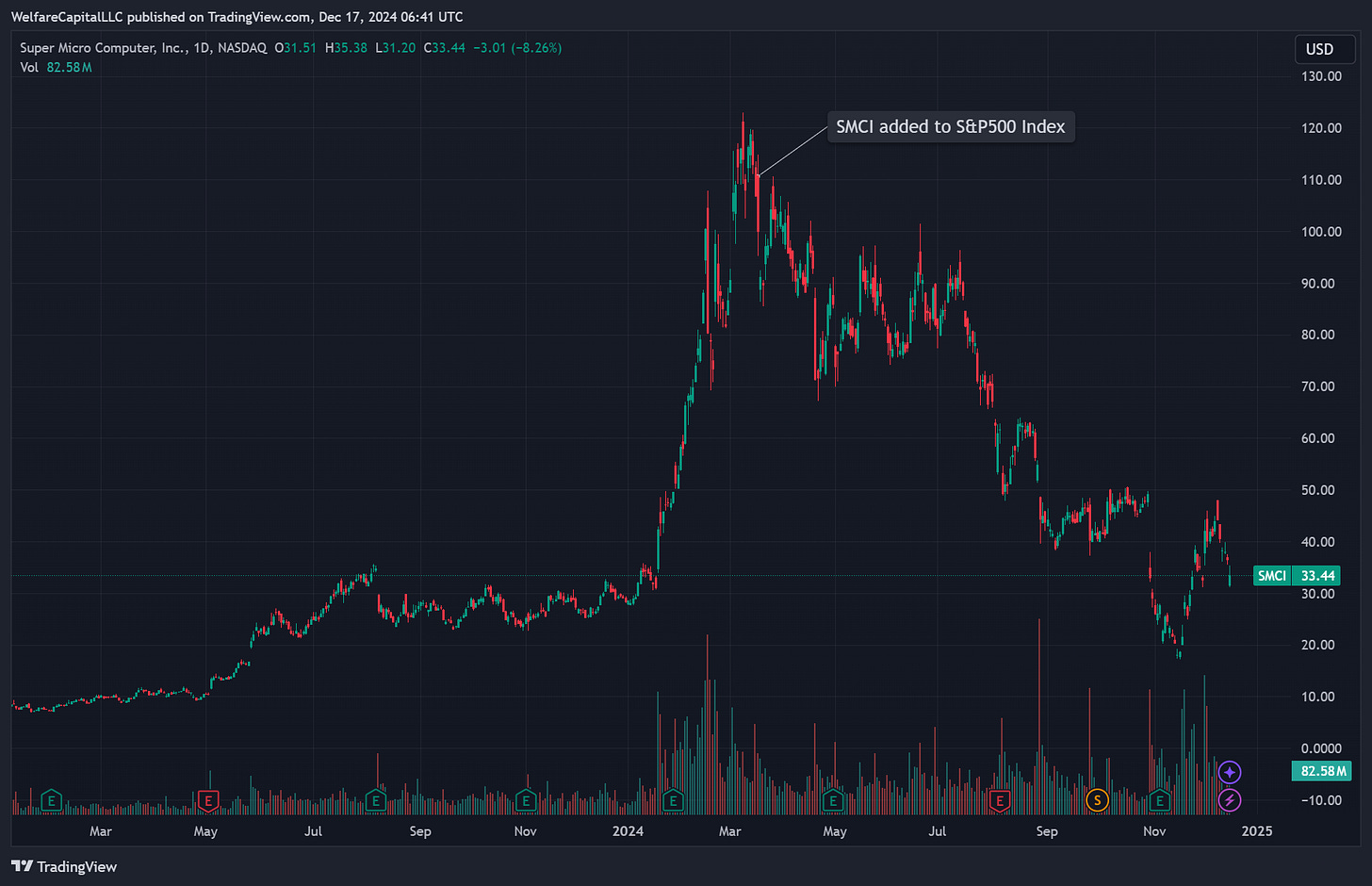Click the 'C33.44' close value
1372x886 pixels.
click(x=444, y=48)
